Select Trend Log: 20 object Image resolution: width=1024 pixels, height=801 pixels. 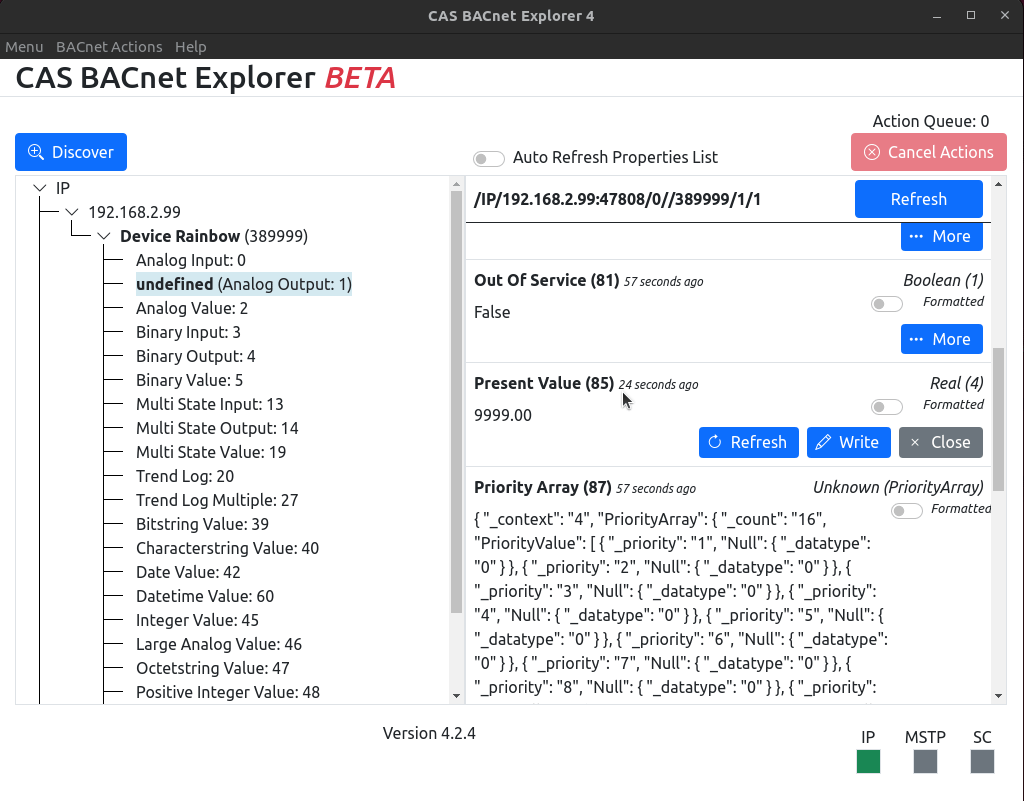point(185,477)
